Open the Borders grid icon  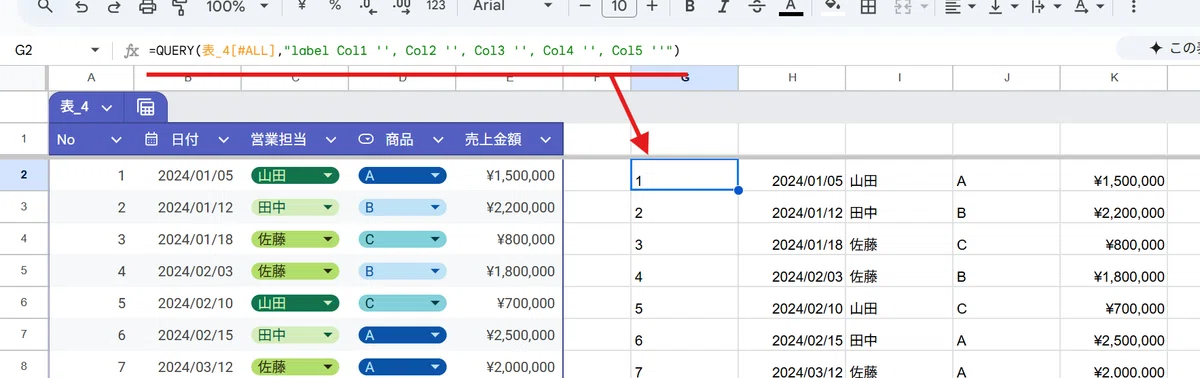click(869, 6)
